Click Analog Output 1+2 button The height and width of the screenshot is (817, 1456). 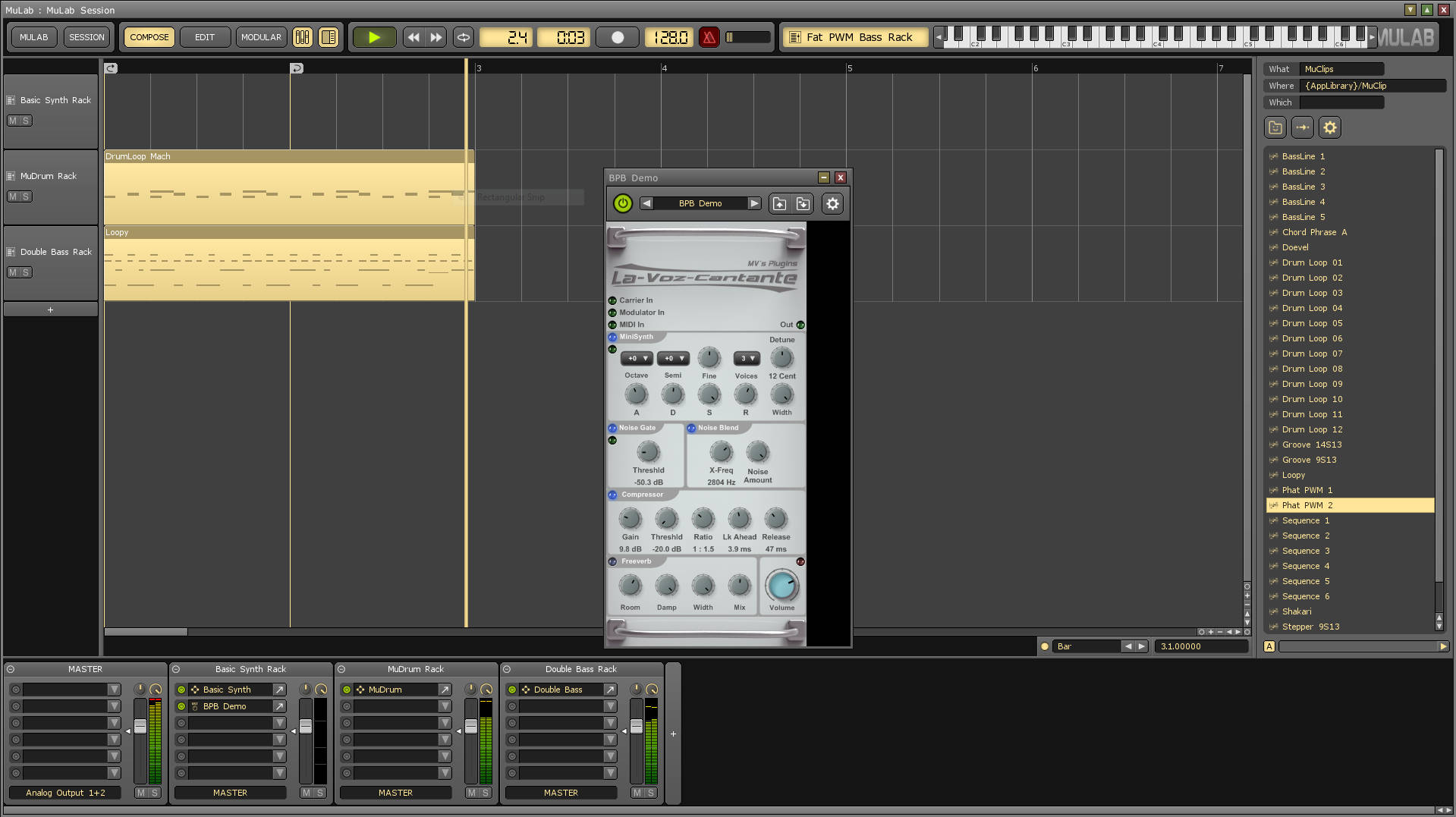pyautogui.click(x=65, y=793)
